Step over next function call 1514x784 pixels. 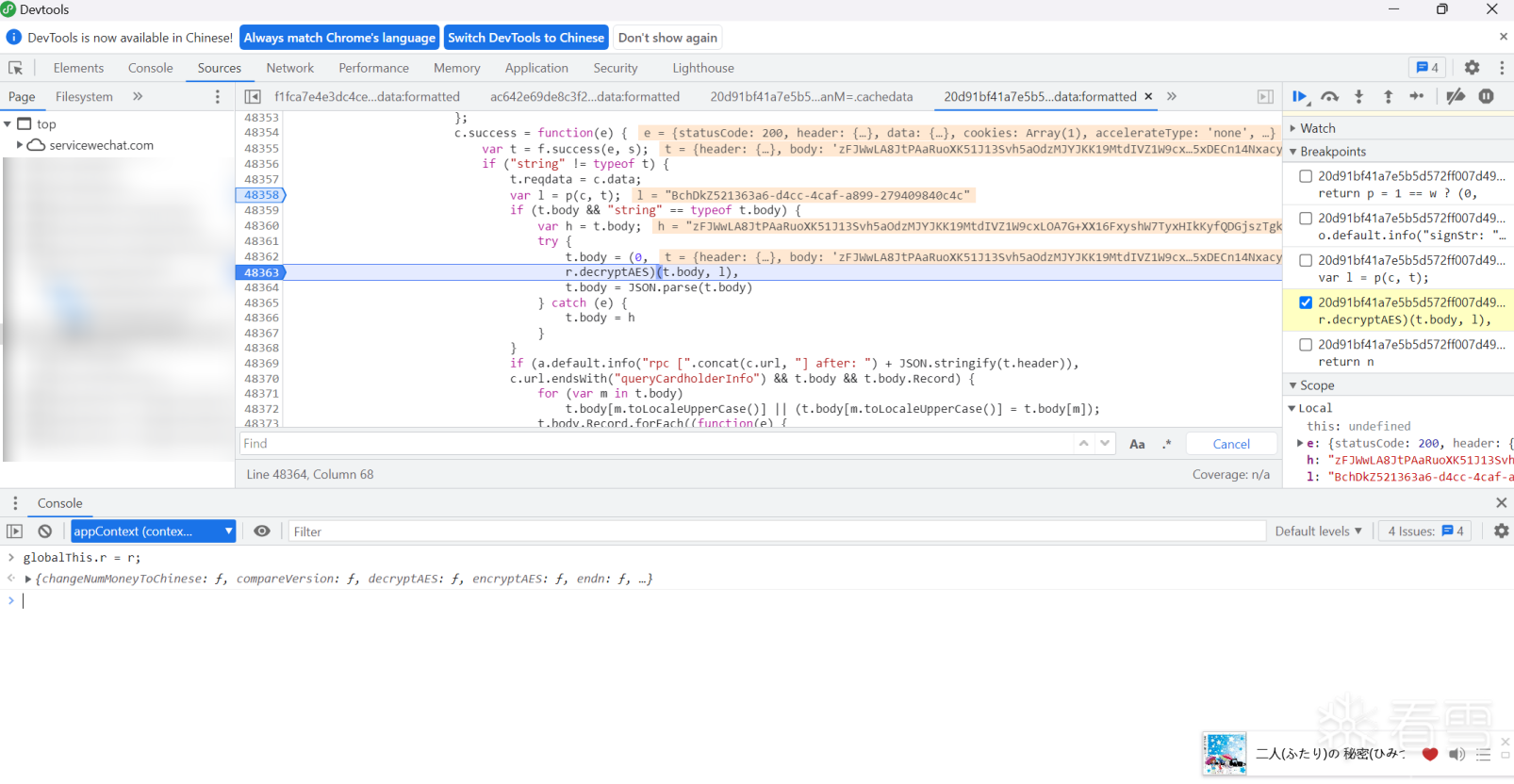point(1329,96)
